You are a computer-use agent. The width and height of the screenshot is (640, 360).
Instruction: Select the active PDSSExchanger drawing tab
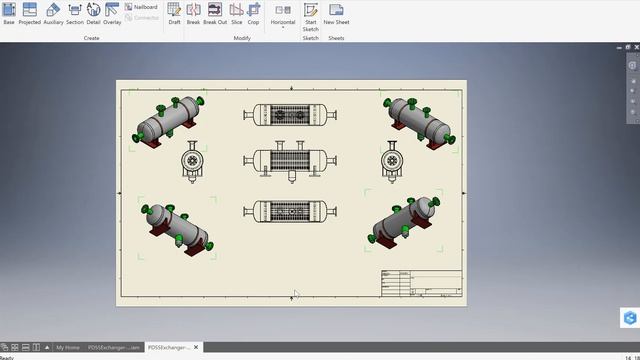click(169, 347)
